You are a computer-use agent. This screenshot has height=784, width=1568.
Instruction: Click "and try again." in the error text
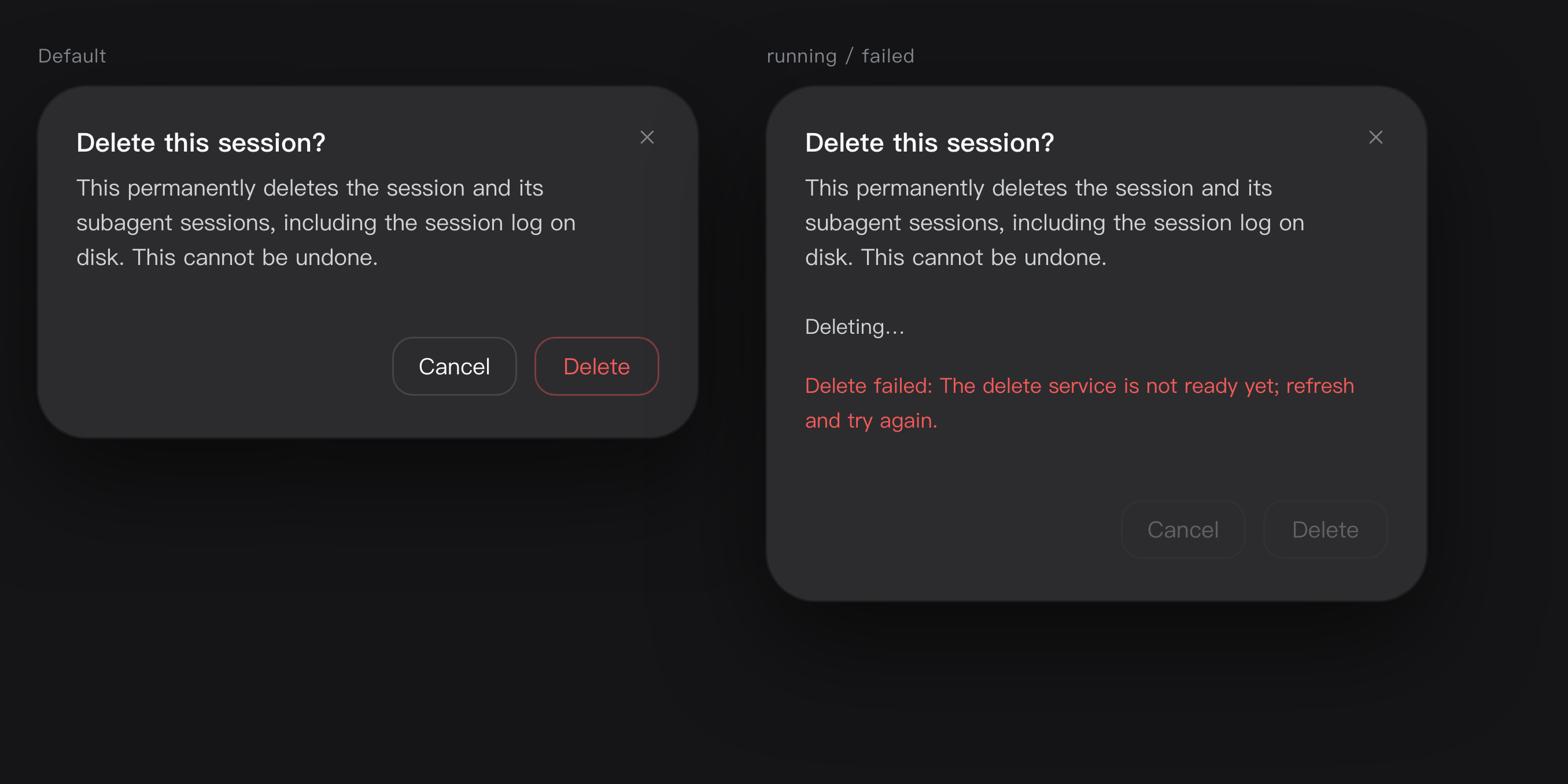coord(871,421)
